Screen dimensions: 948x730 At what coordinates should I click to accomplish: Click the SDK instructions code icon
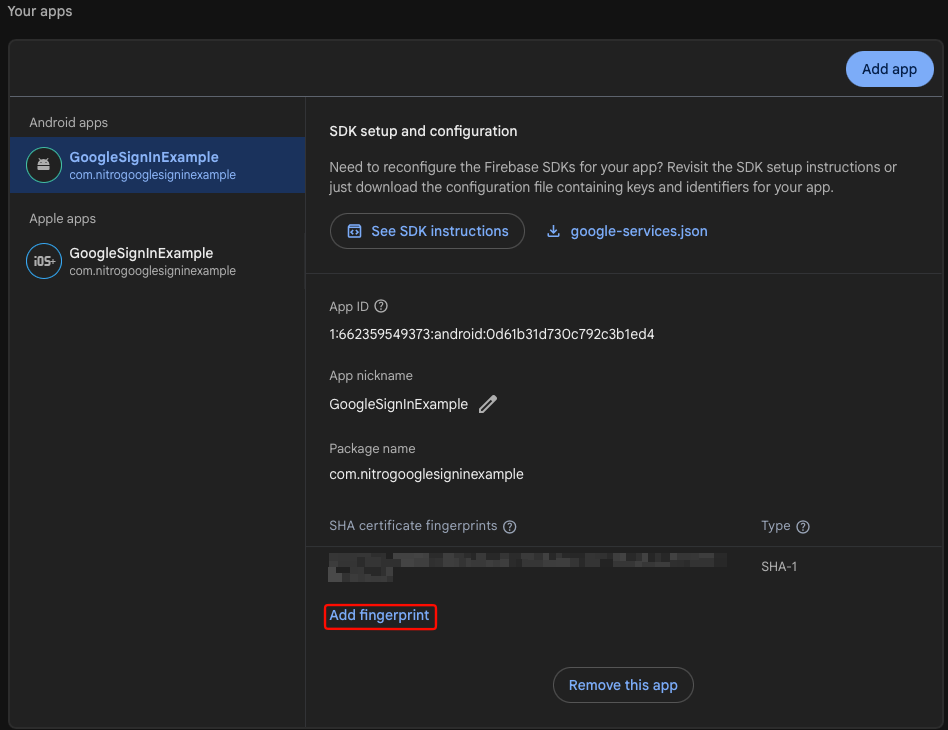tap(354, 231)
